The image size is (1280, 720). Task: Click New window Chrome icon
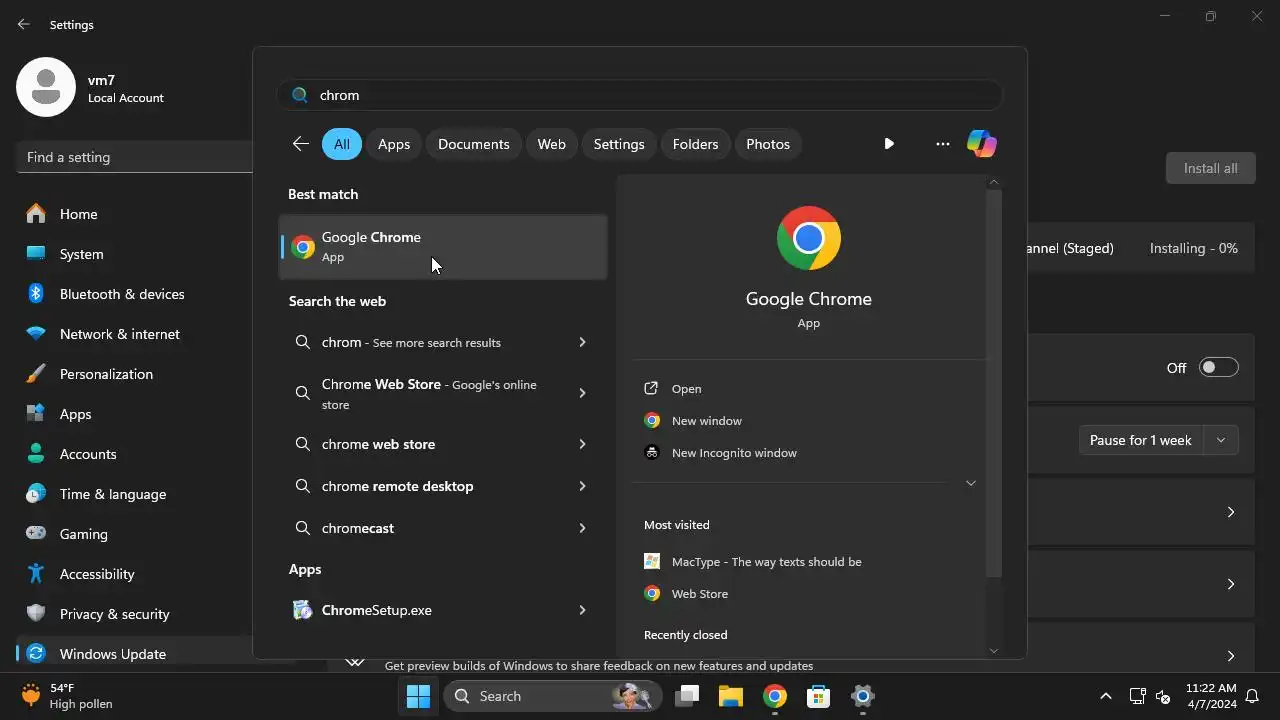coord(652,421)
